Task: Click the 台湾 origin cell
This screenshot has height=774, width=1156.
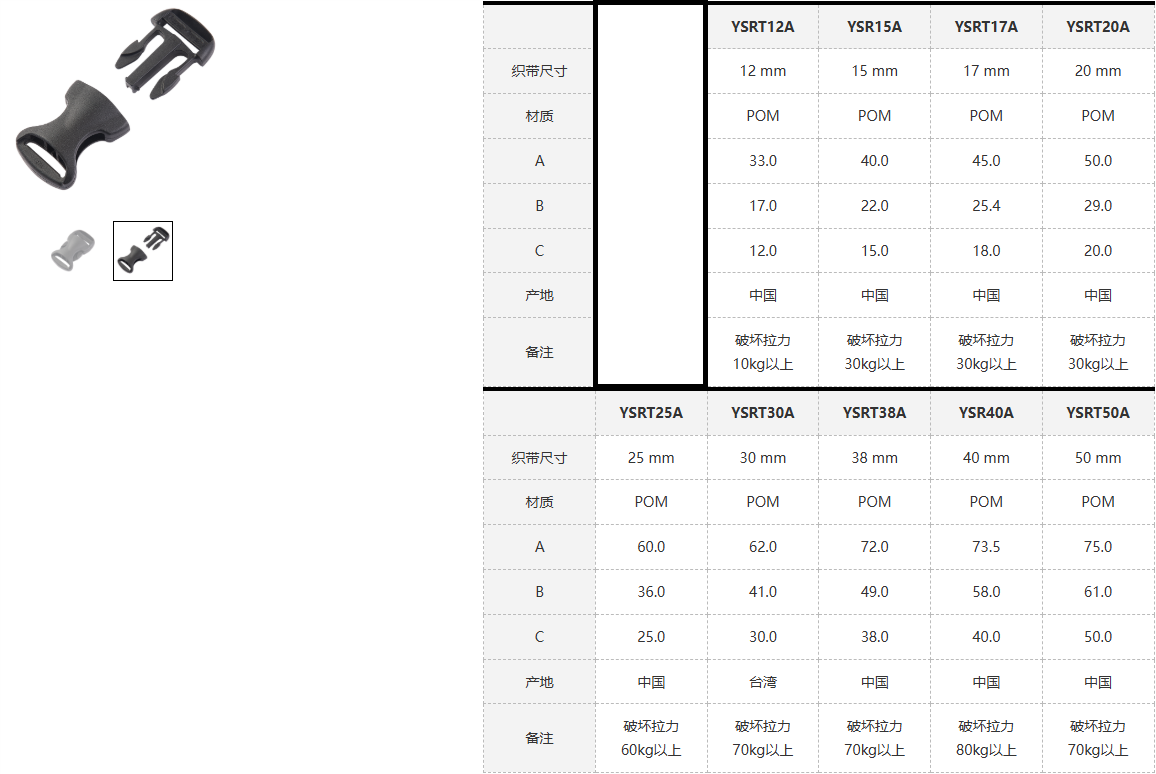Action: pos(762,682)
